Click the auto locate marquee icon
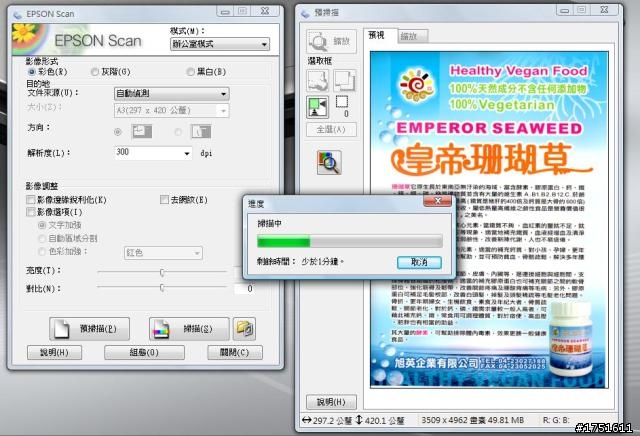This screenshot has height=436, width=640. coord(318,107)
